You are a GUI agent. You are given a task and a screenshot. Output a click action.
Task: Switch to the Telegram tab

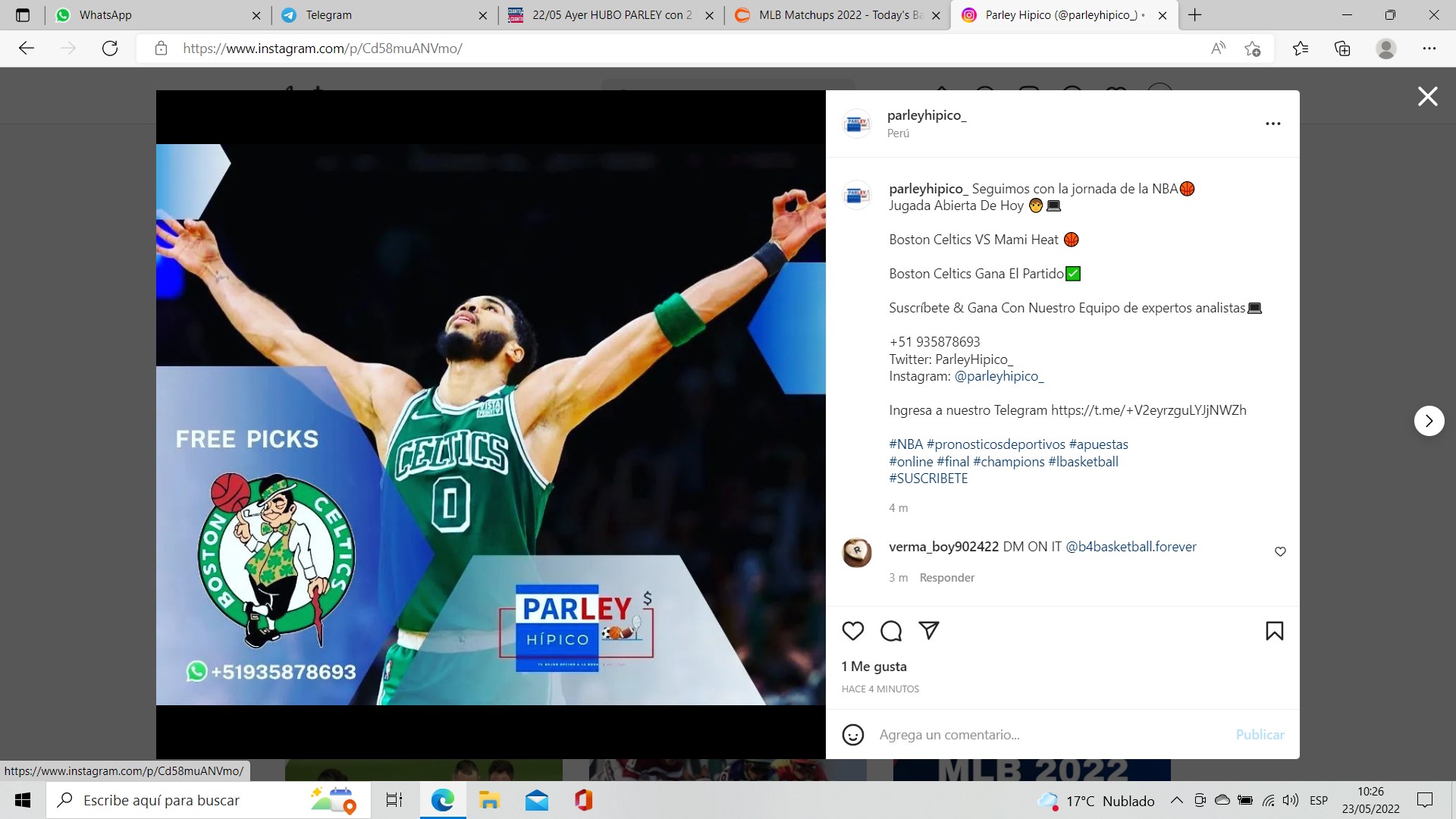(x=384, y=15)
